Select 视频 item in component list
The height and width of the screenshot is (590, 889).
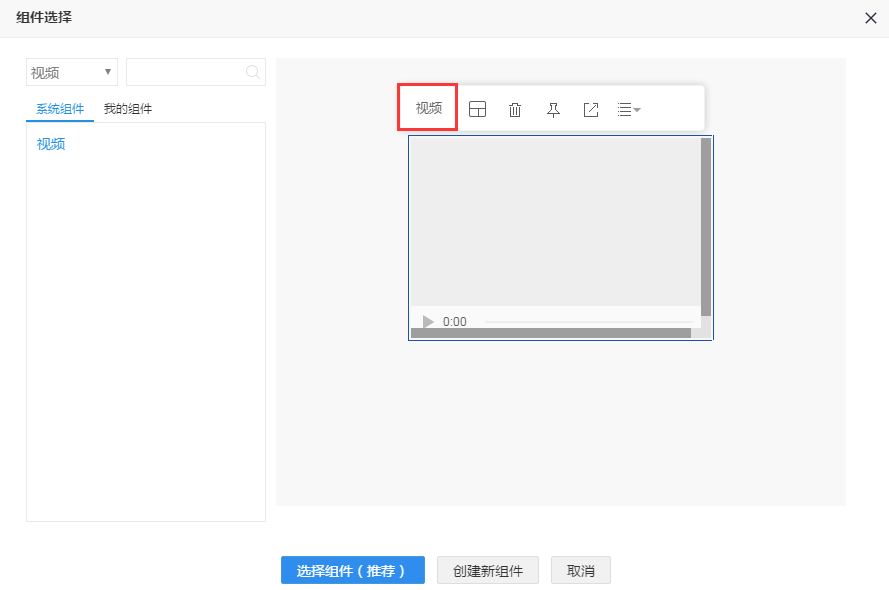[x=51, y=144]
